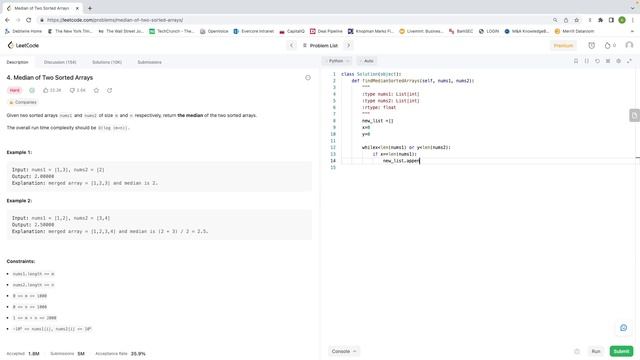Screen dimensions: 640x360
Task: Click the LeetCode logo
Action: (23, 45)
